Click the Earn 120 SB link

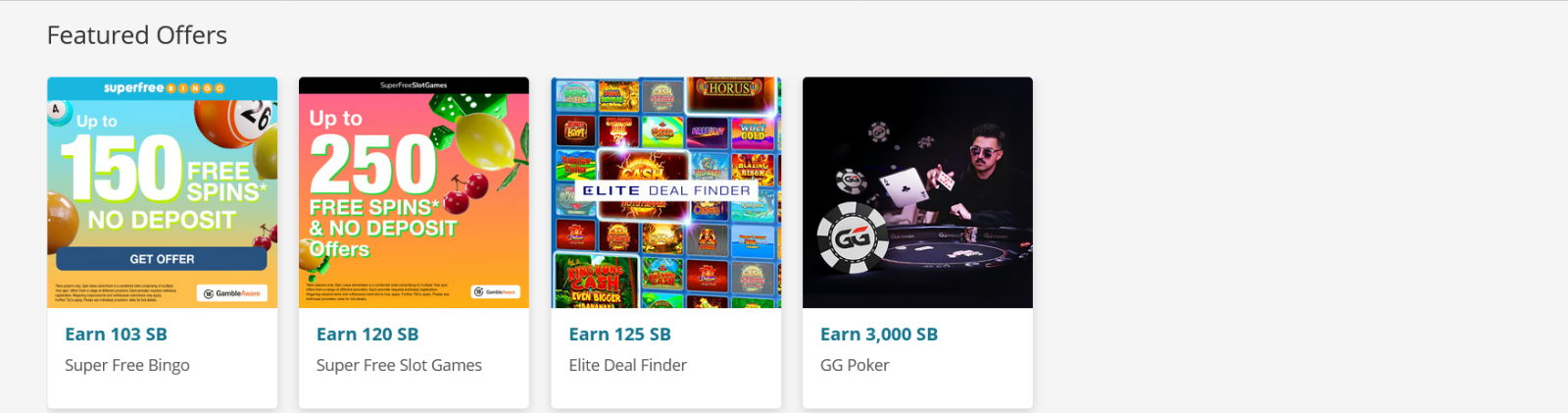point(367,335)
